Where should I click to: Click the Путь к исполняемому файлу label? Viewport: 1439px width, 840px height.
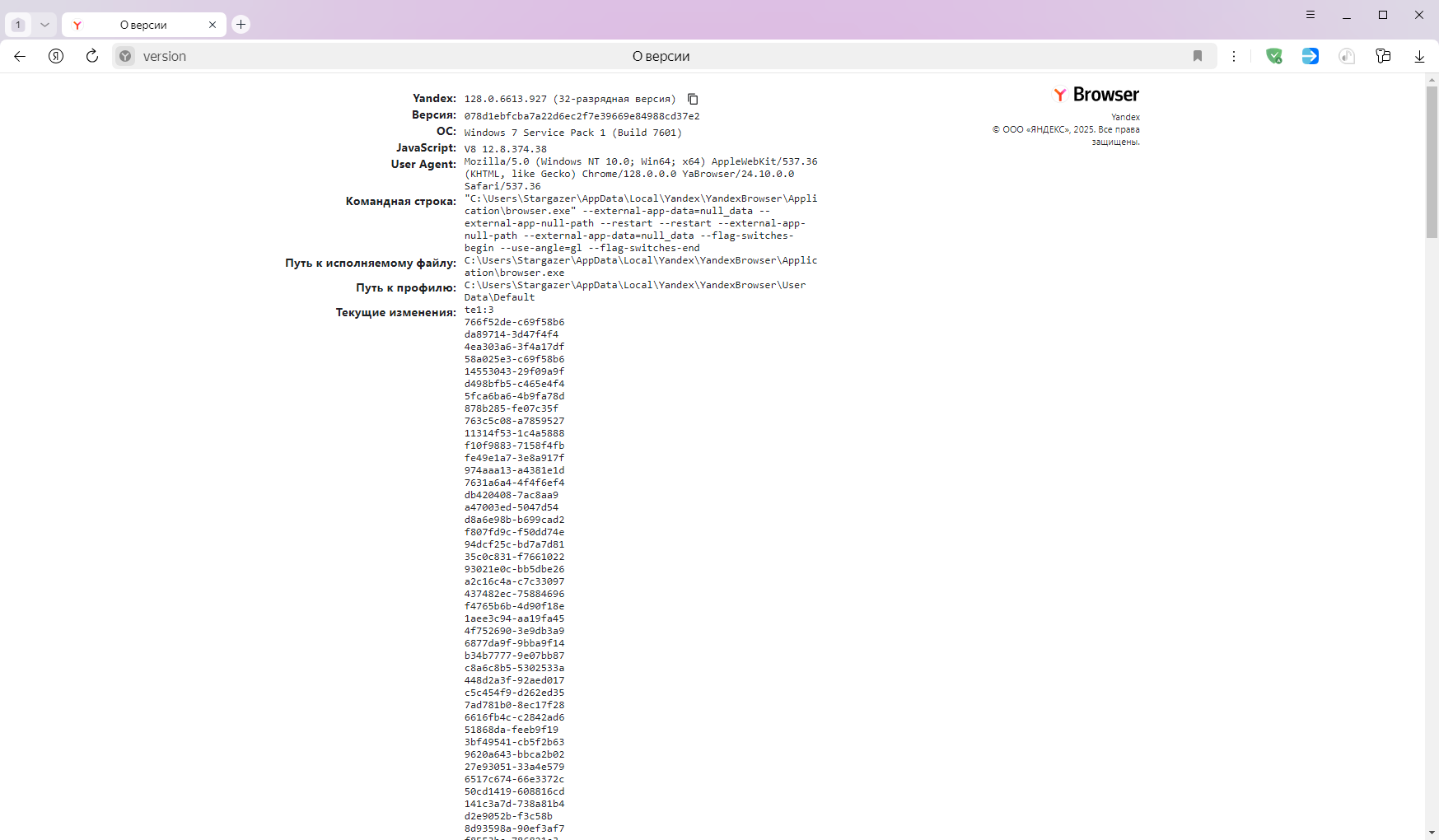point(371,263)
